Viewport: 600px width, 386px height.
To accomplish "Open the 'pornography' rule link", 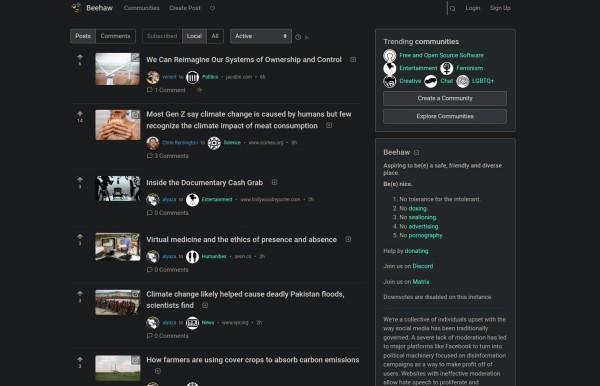I will (x=426, y=236).
